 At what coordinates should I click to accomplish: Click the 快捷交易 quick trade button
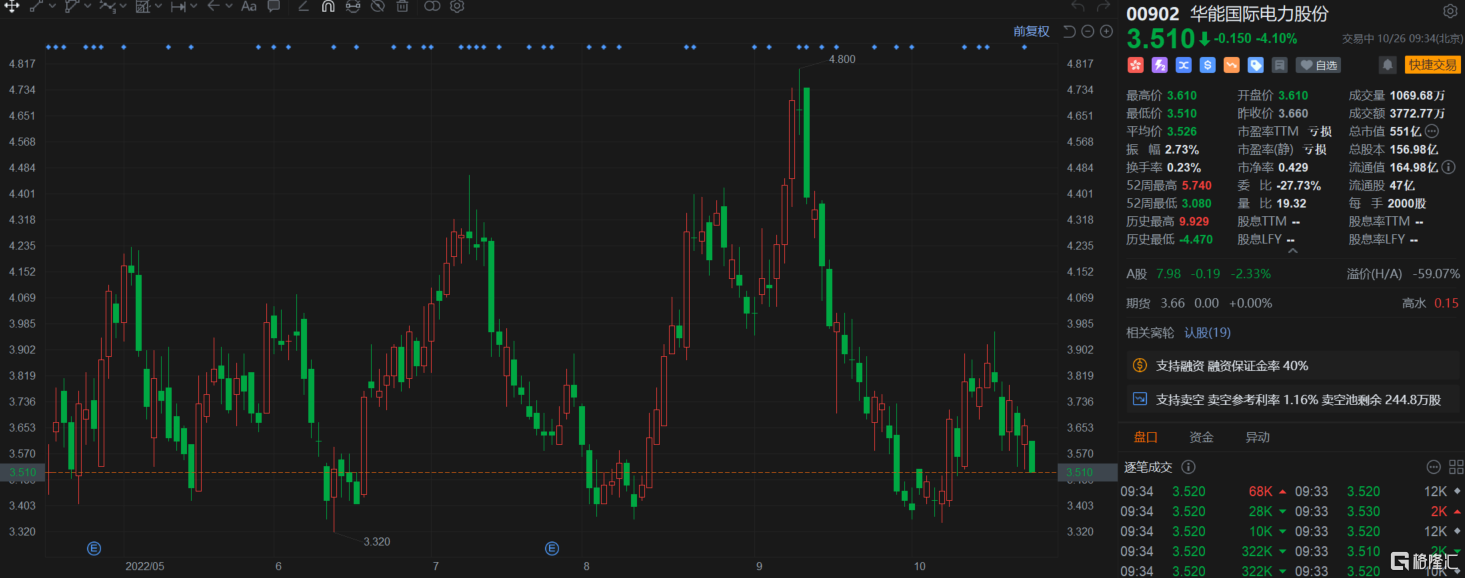[1432, 65]
